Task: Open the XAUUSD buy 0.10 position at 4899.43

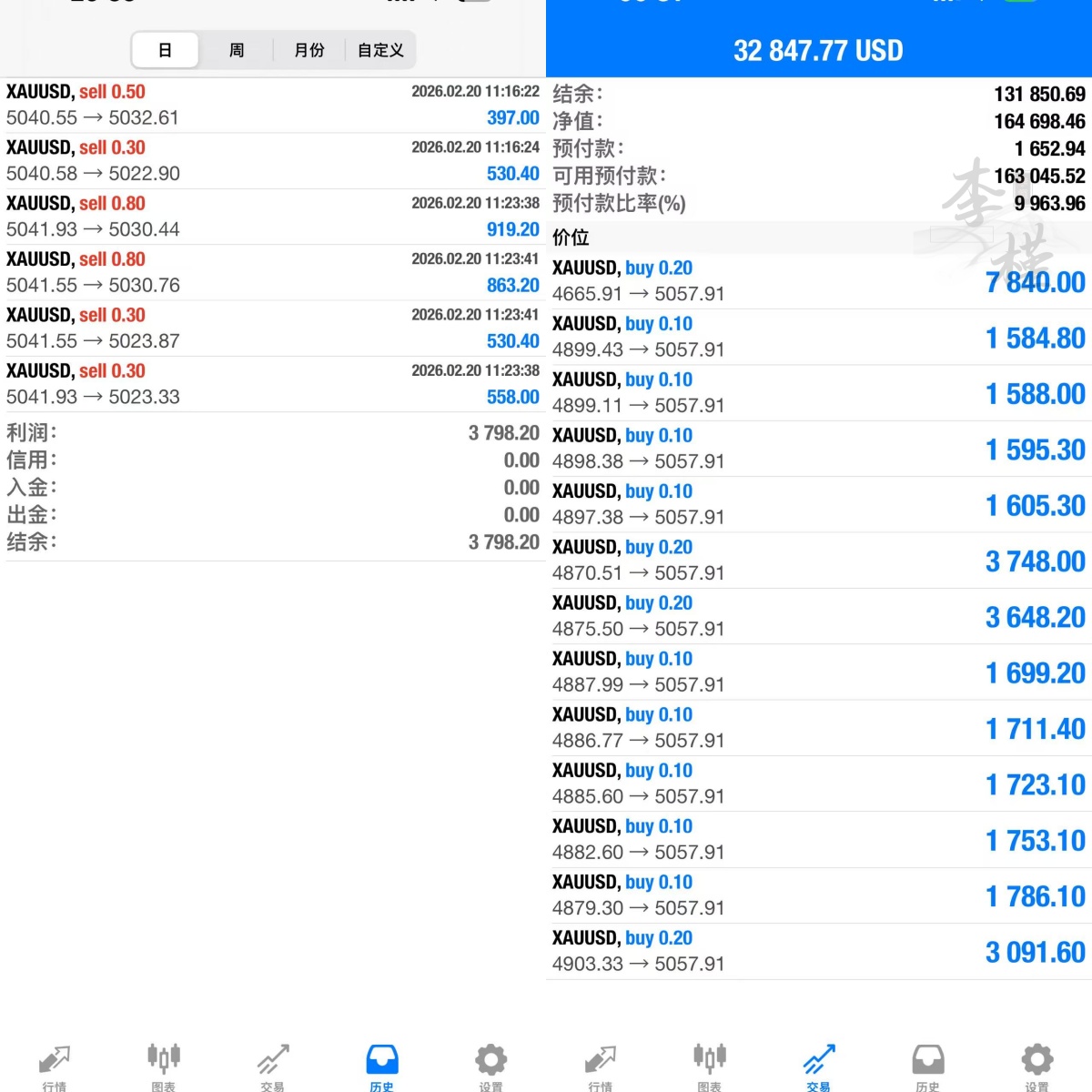Action: [x=816, y=336]
